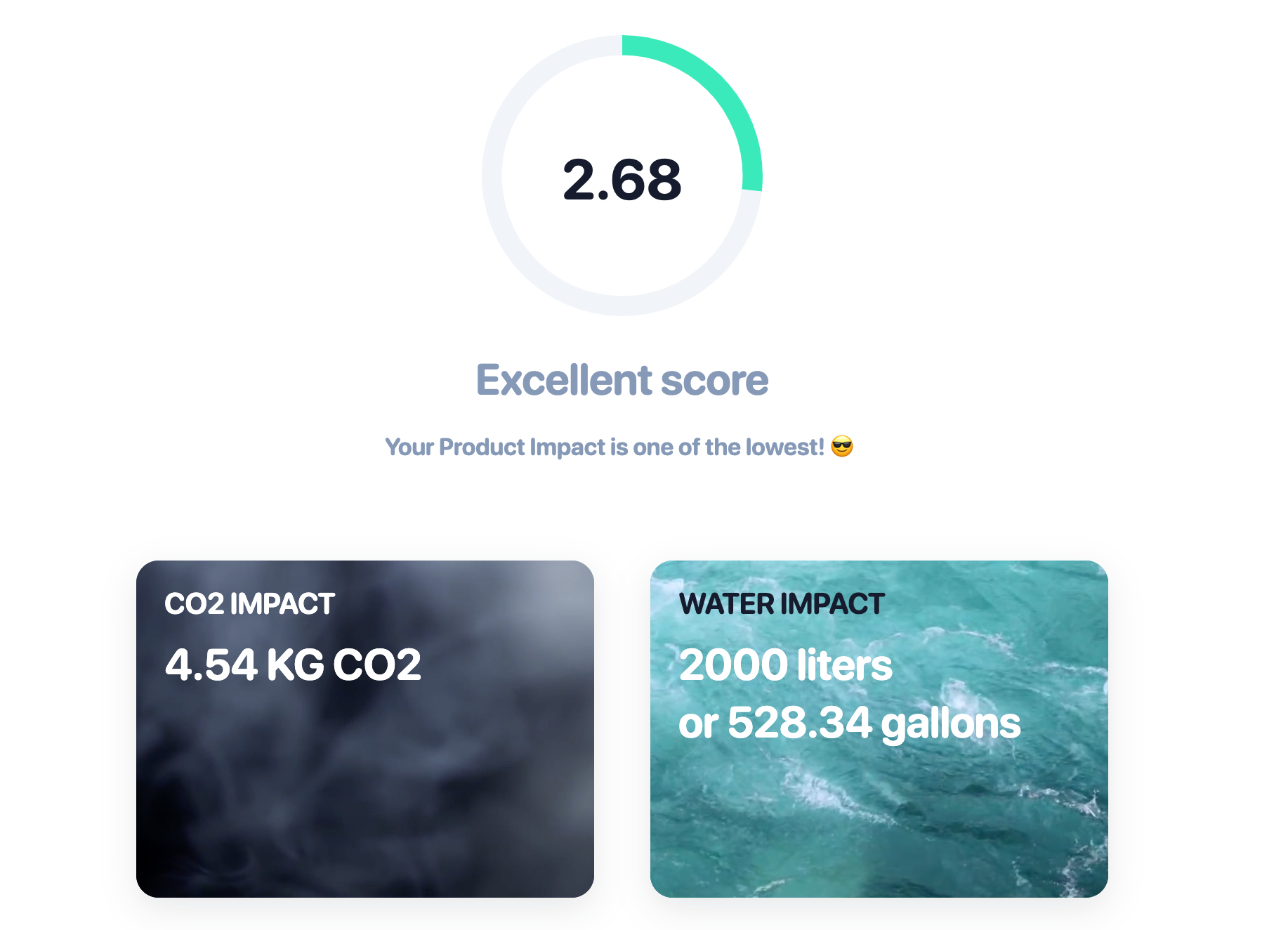Click the CO2 IMPACT title label
The width and height of the screenshot is (1288, 930).
pyautogui.click(x=249, y=604)
